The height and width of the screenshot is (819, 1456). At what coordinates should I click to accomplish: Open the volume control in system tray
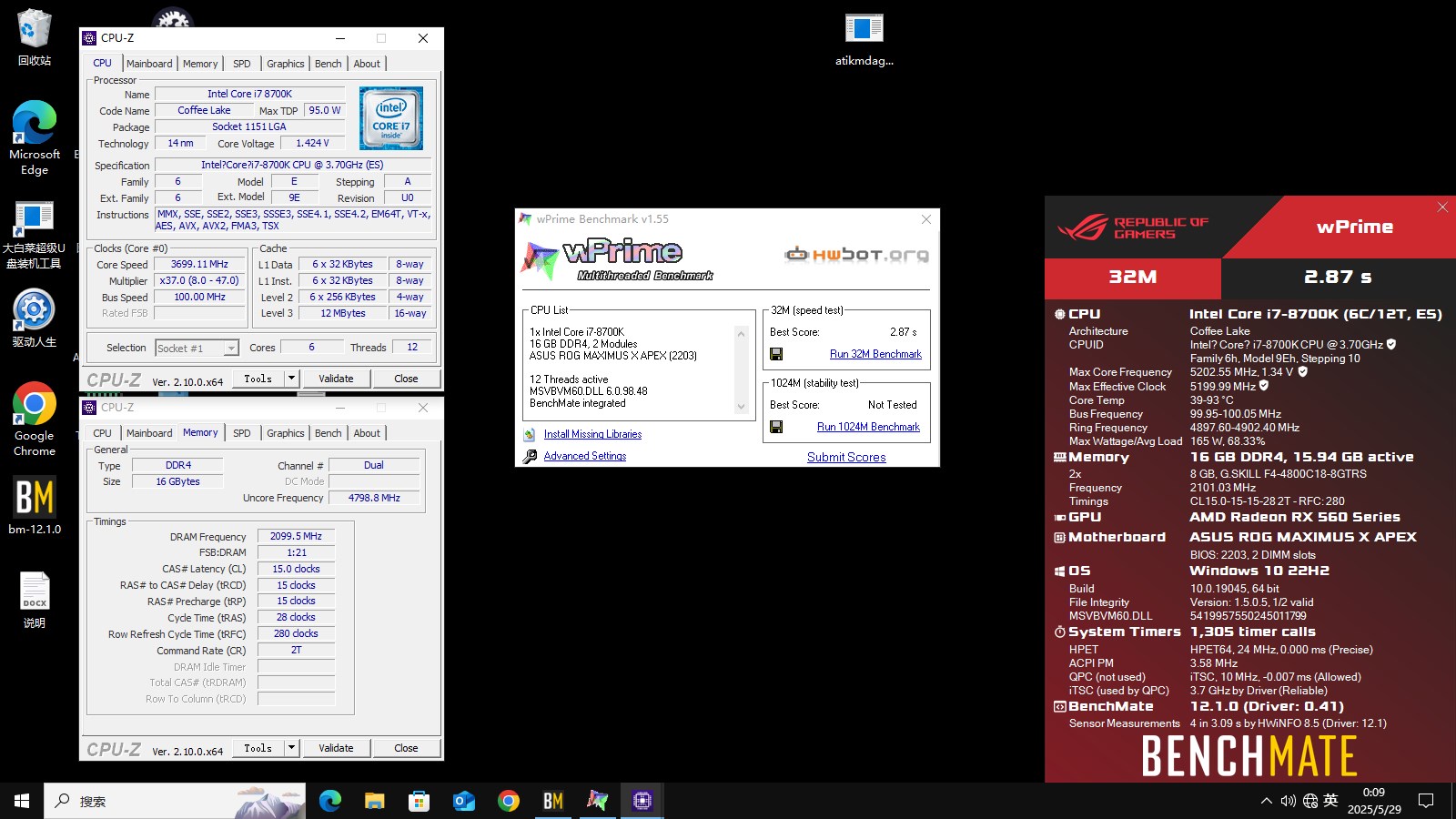click(x=1288, y=801)
